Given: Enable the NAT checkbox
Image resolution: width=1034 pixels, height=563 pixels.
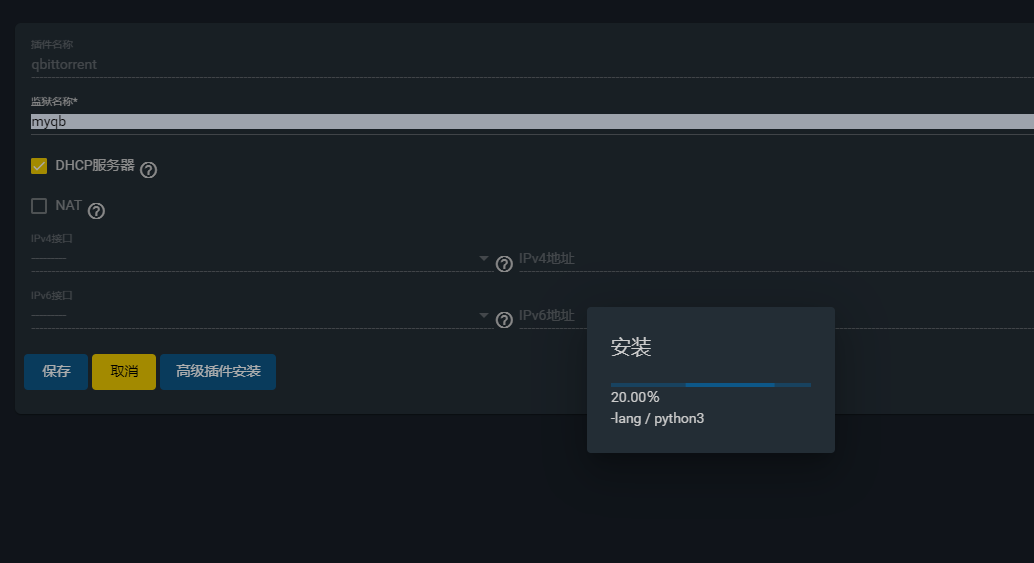Looking at the screenshot, I should 39,206.
